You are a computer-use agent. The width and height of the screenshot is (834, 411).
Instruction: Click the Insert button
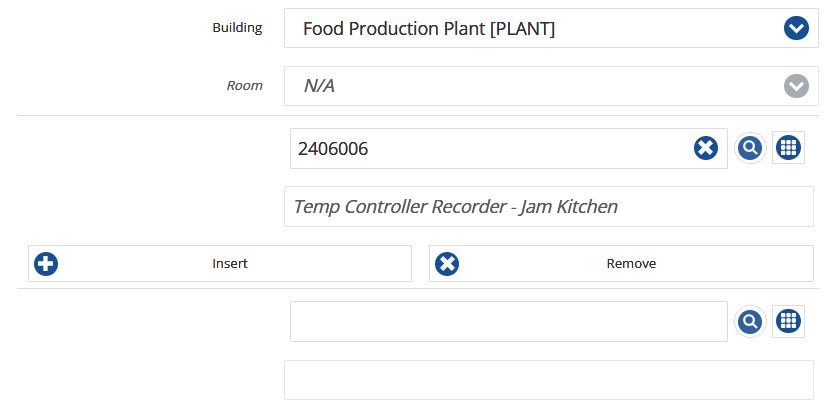click(220, 264)
